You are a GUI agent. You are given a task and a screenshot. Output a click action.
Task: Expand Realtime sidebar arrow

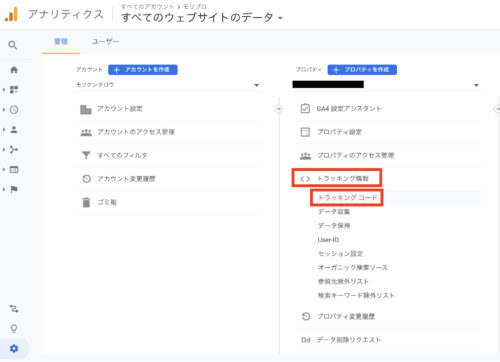[x=4, y=110]
